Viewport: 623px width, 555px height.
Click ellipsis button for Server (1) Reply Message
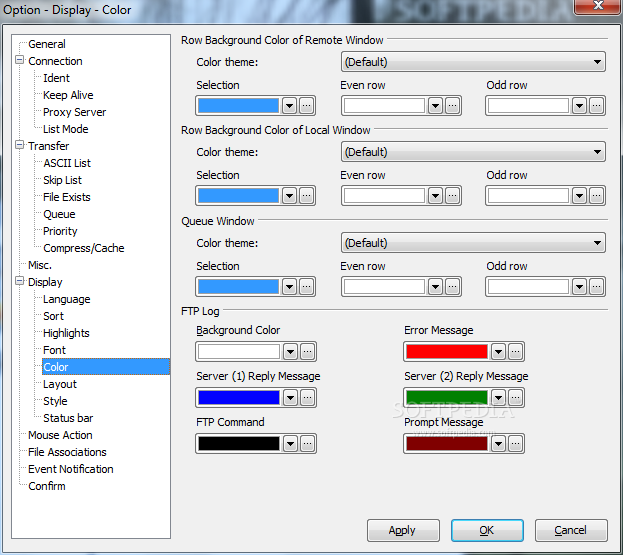(308, 397)
